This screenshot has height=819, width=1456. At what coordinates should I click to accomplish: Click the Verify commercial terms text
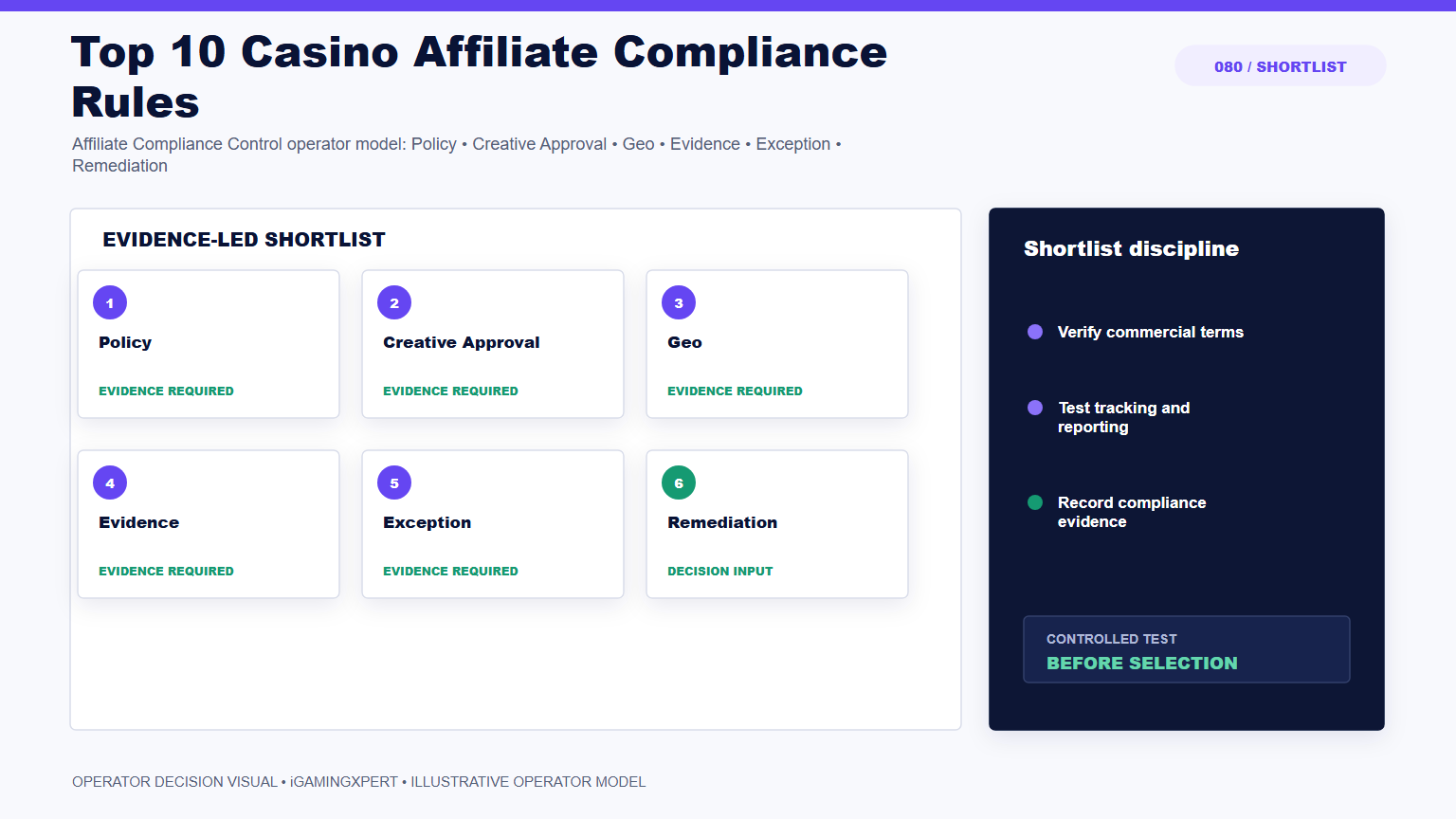coord(1151,332)
